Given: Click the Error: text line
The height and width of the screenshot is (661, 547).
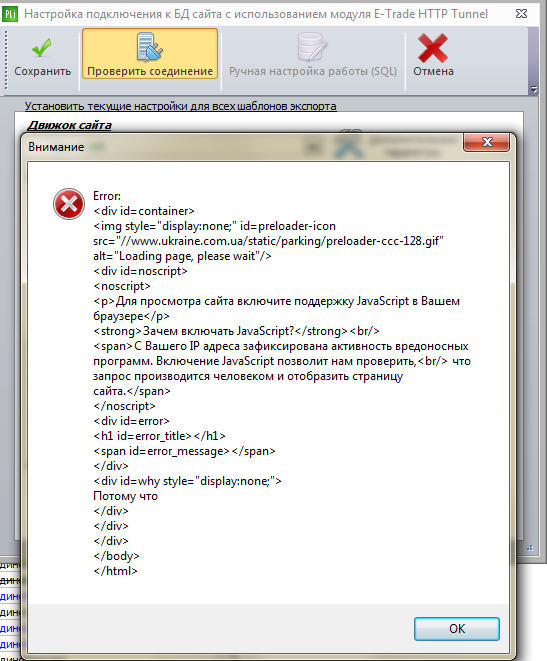Looking at the screenshot, I should [107, 196].
